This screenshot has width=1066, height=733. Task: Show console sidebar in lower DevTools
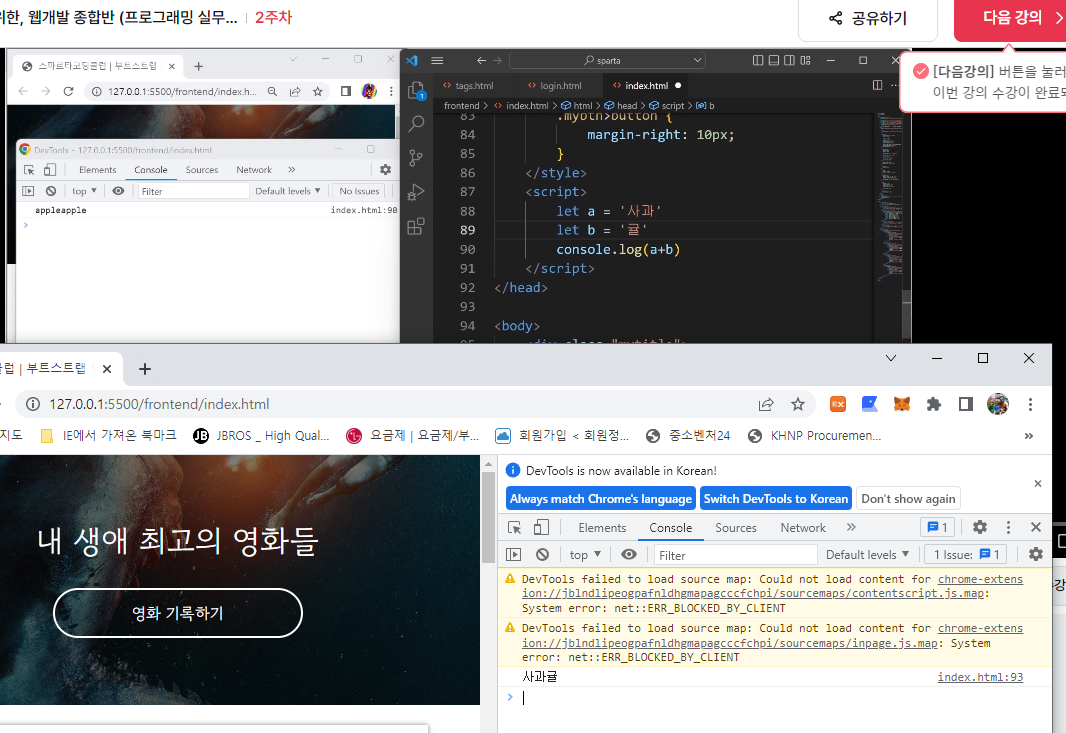pos(513,555)
